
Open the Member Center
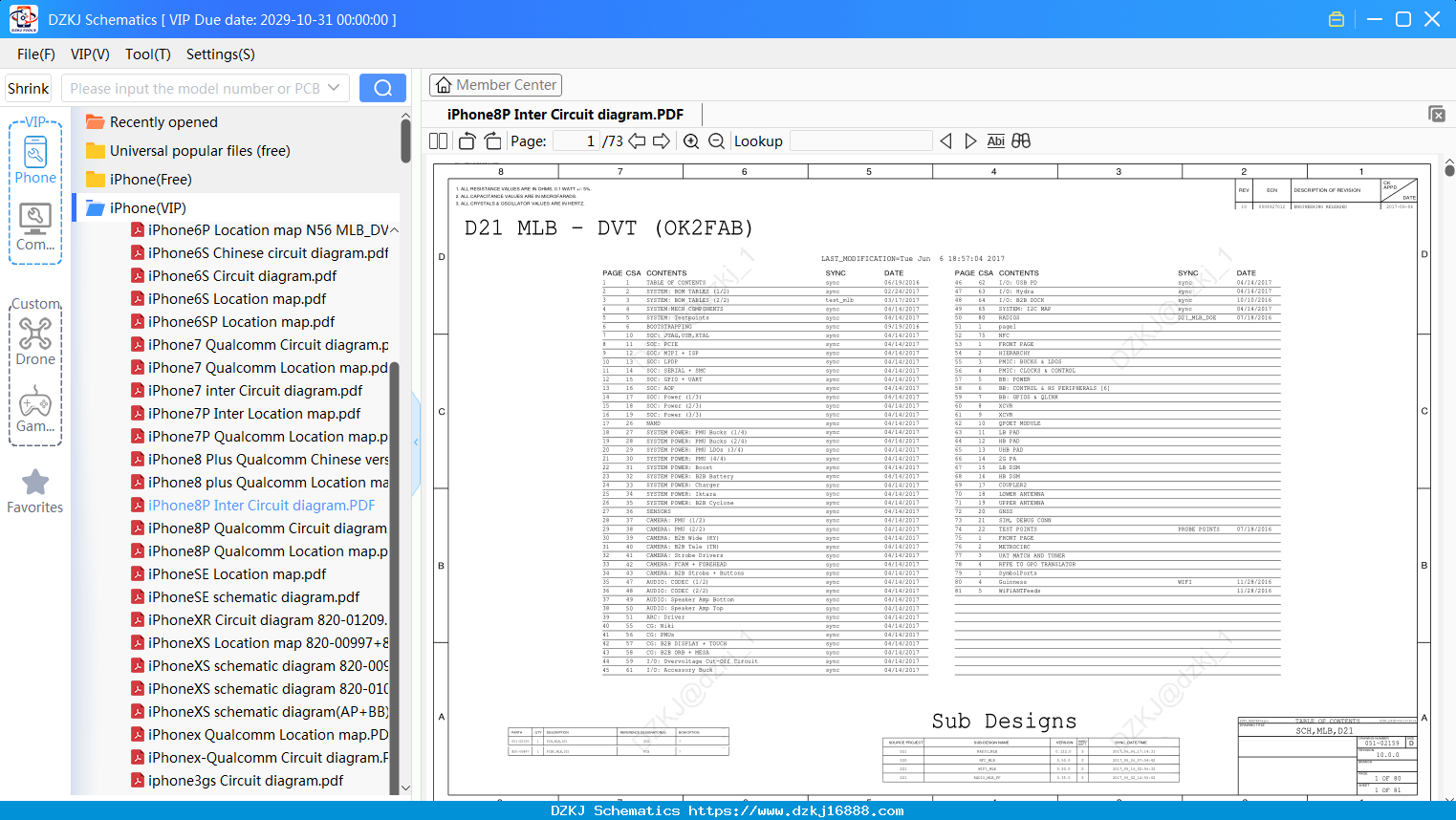click(495, 85)
